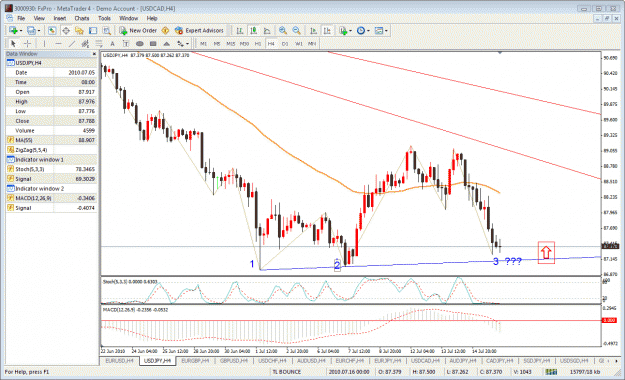The image size is (625, 380).
Task: Toggle the Chart Shift icon
Action: (327, 30)
